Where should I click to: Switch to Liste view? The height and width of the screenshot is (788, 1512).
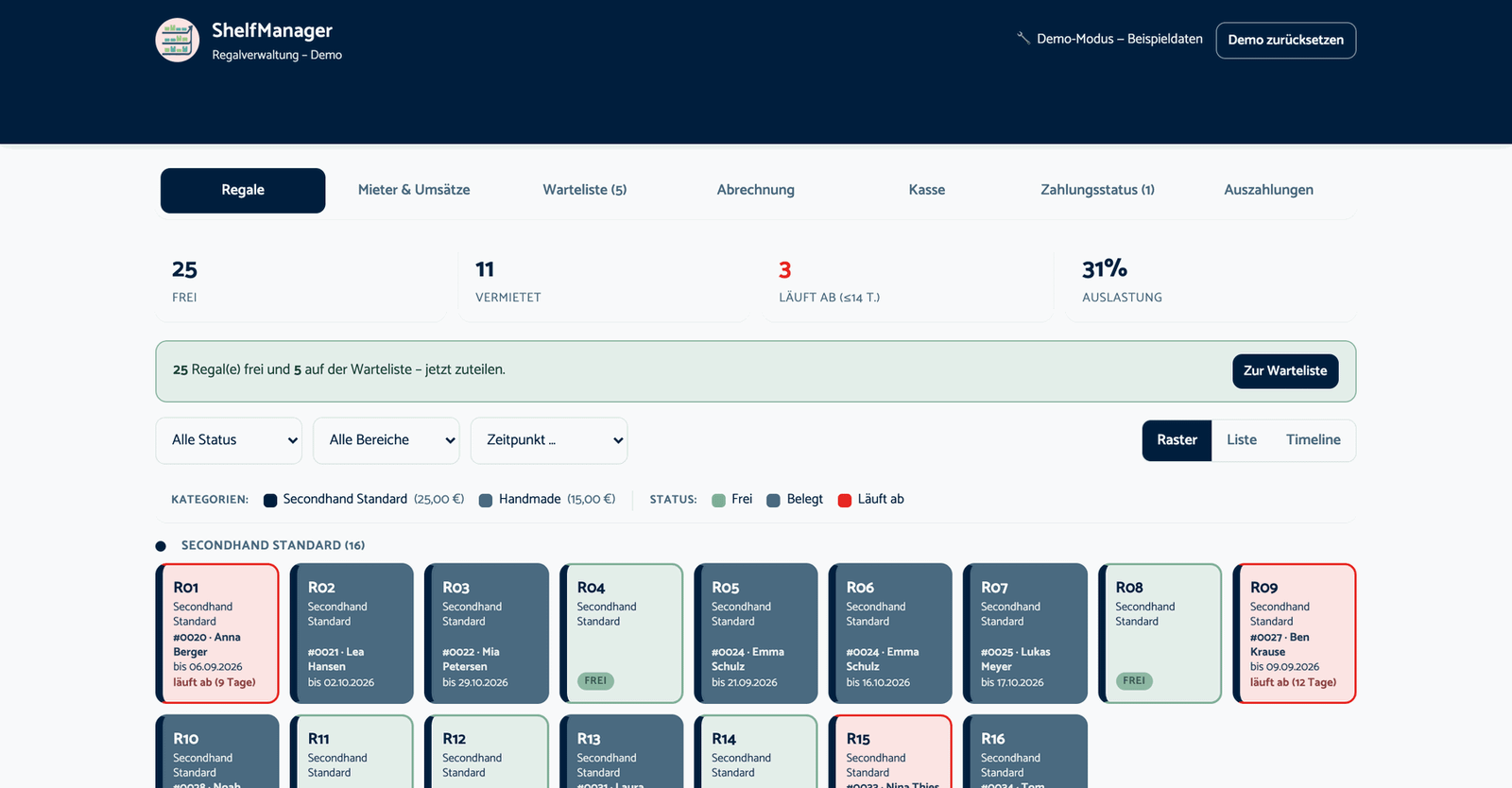[1242, 441]
